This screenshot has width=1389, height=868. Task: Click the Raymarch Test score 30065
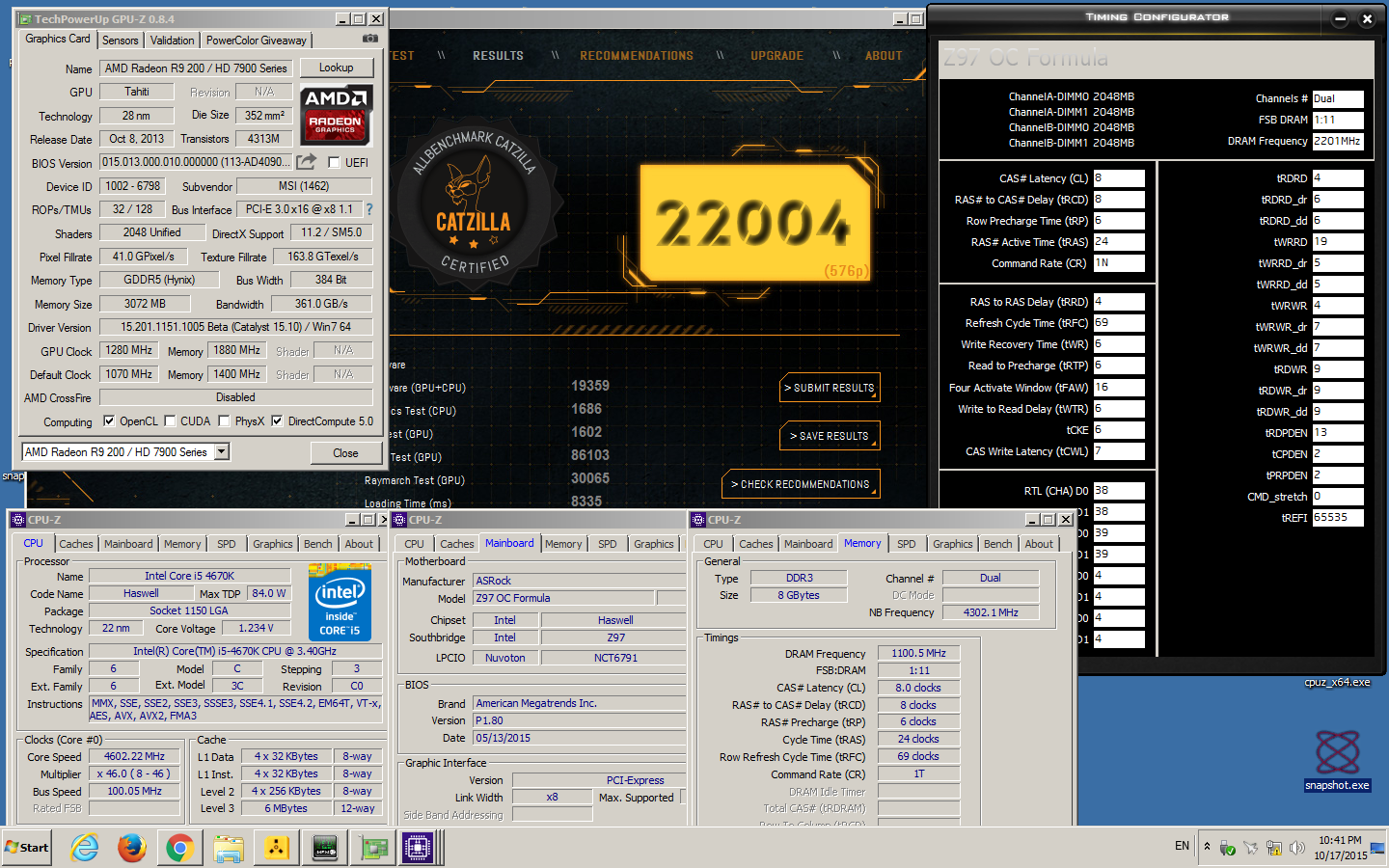590,478
